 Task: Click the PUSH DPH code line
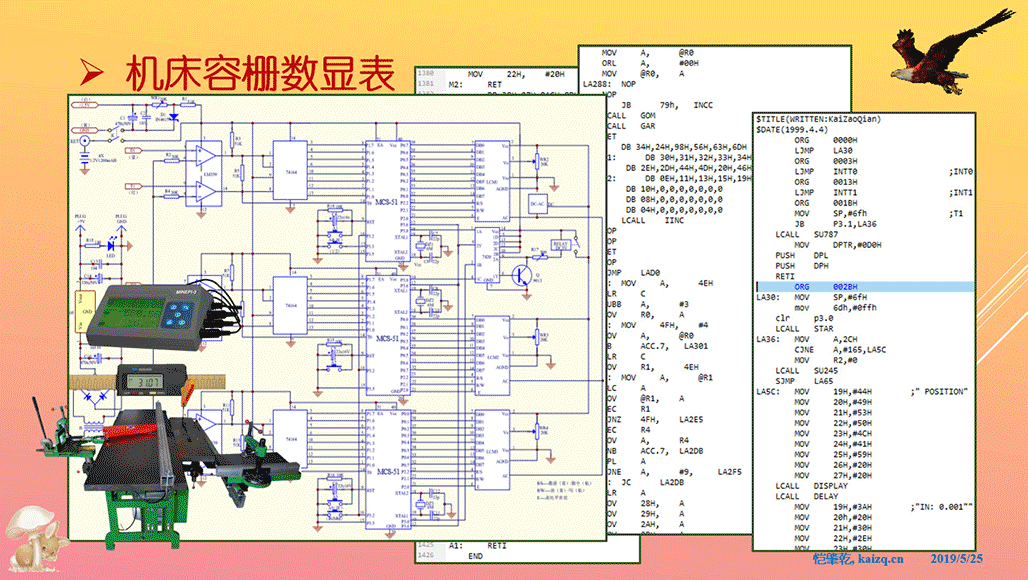tap(801, 266)
